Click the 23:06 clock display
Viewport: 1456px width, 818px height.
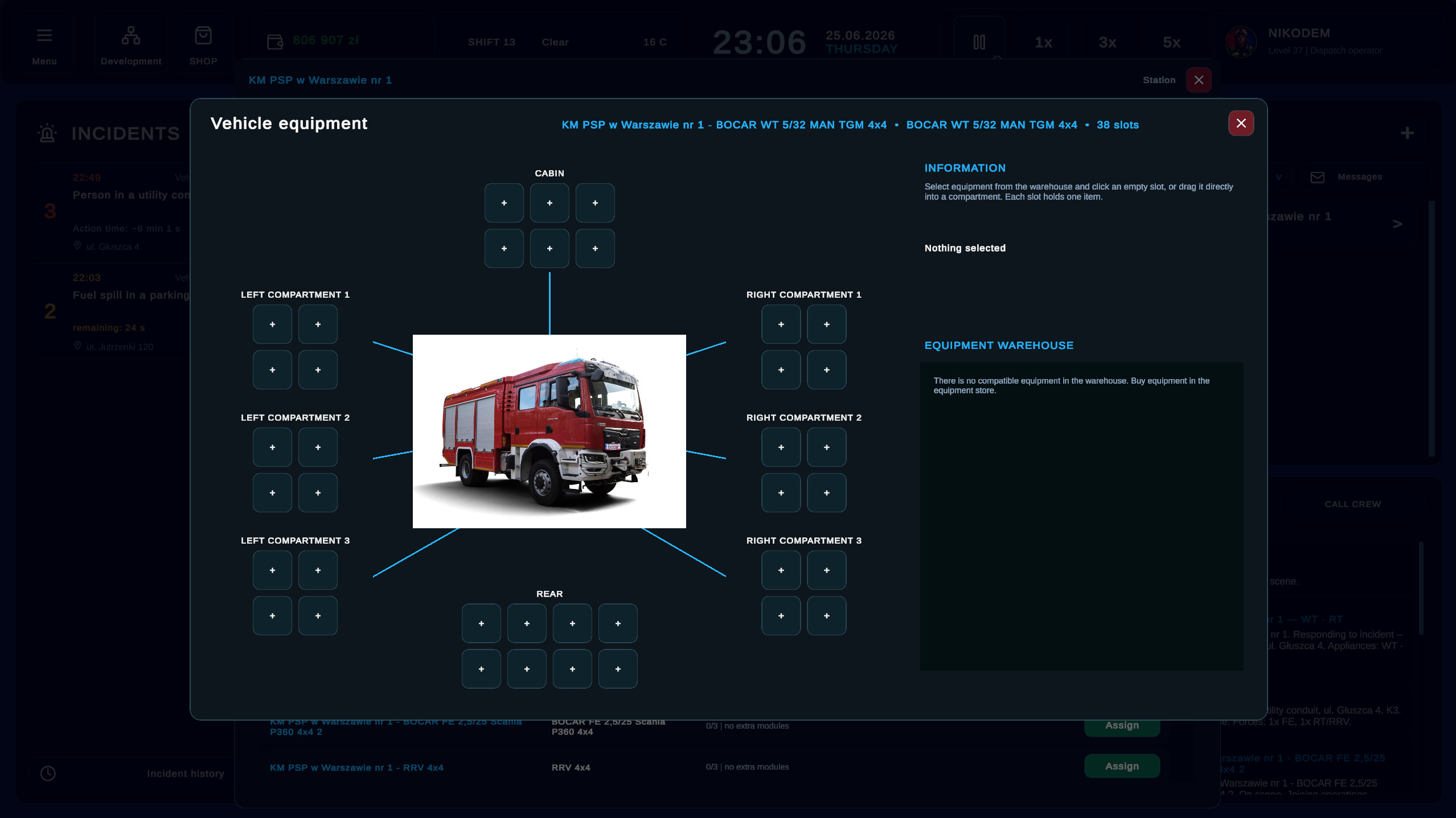tap(759, 43)
